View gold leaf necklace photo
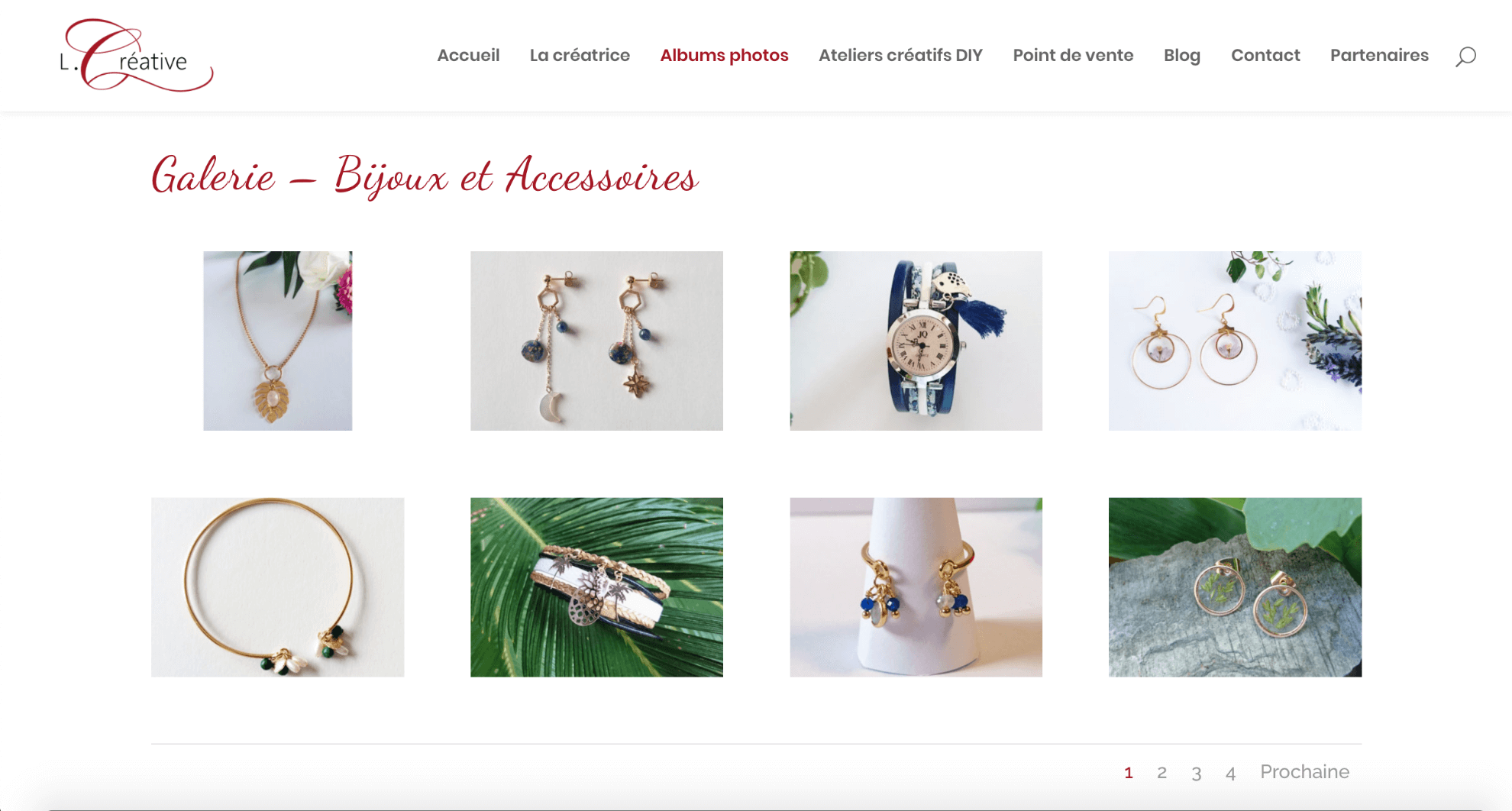This screenshot has height=811, width=1512. point(278,341)
